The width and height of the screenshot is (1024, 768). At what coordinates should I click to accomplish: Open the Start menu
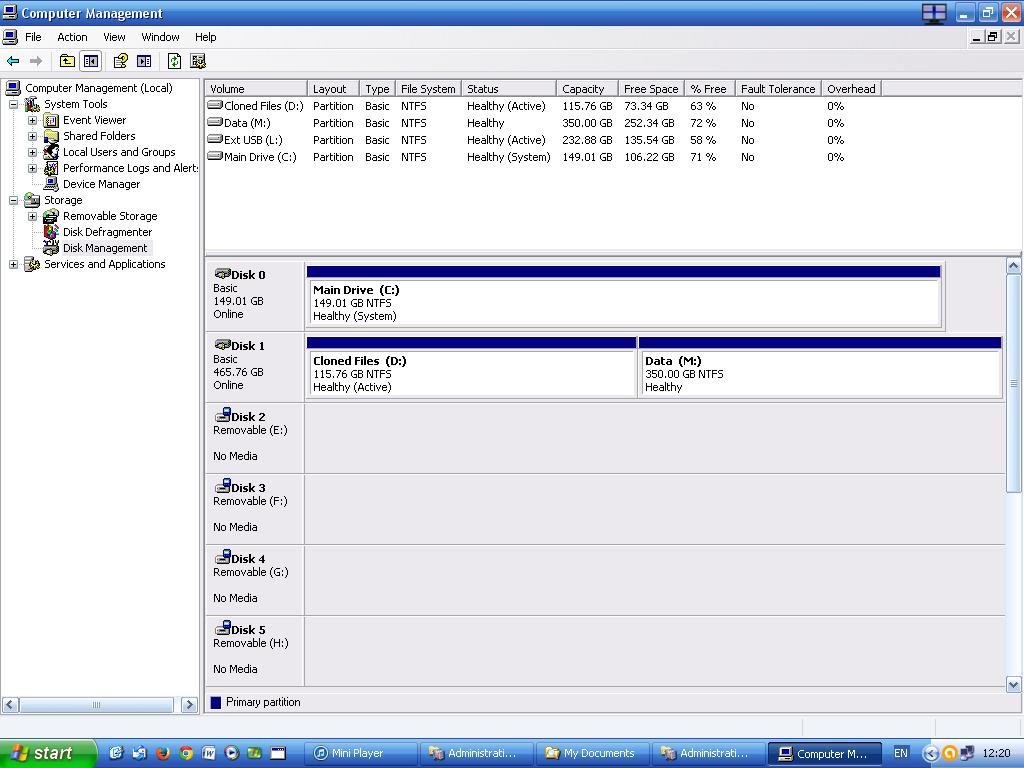48,754
